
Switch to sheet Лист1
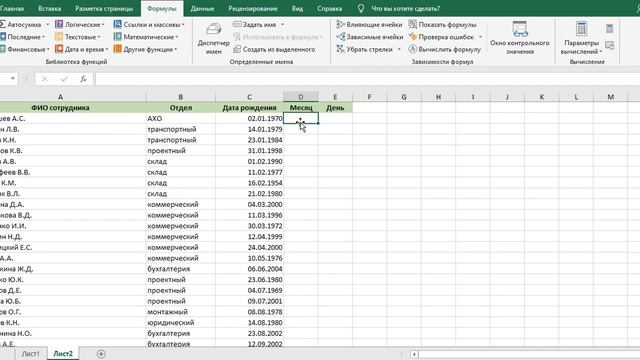click(31, 354)
